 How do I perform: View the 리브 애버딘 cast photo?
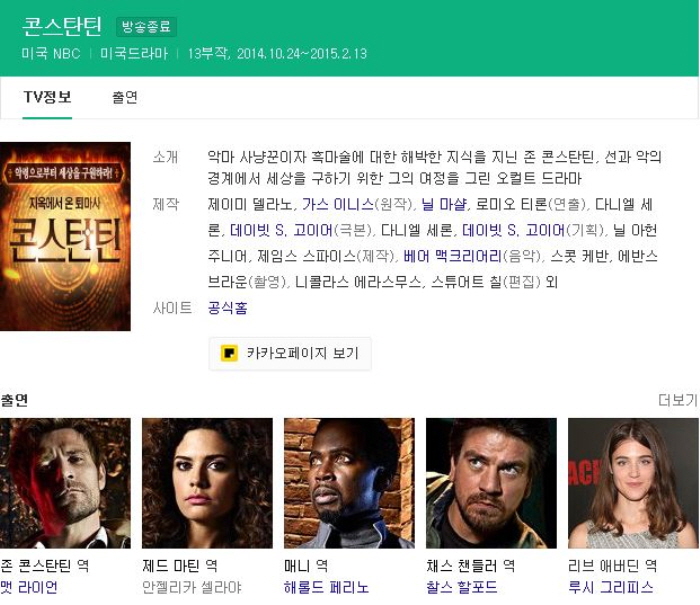[633, 483]
